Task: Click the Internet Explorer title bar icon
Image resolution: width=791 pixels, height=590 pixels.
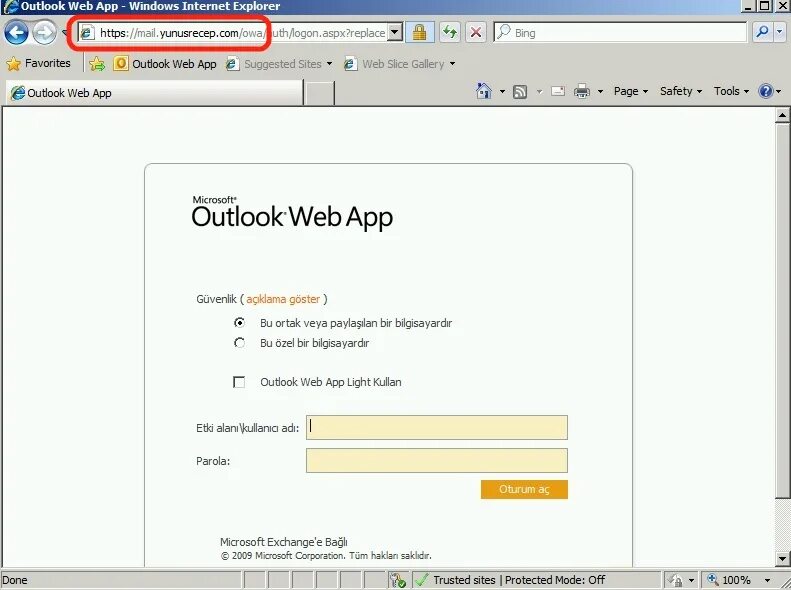Action: point(11,7)
